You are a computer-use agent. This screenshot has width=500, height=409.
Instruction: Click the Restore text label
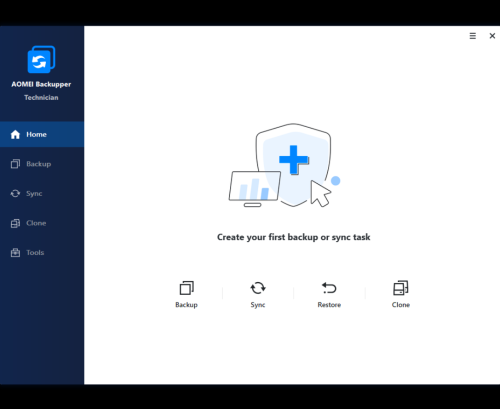tap(329, 305)
